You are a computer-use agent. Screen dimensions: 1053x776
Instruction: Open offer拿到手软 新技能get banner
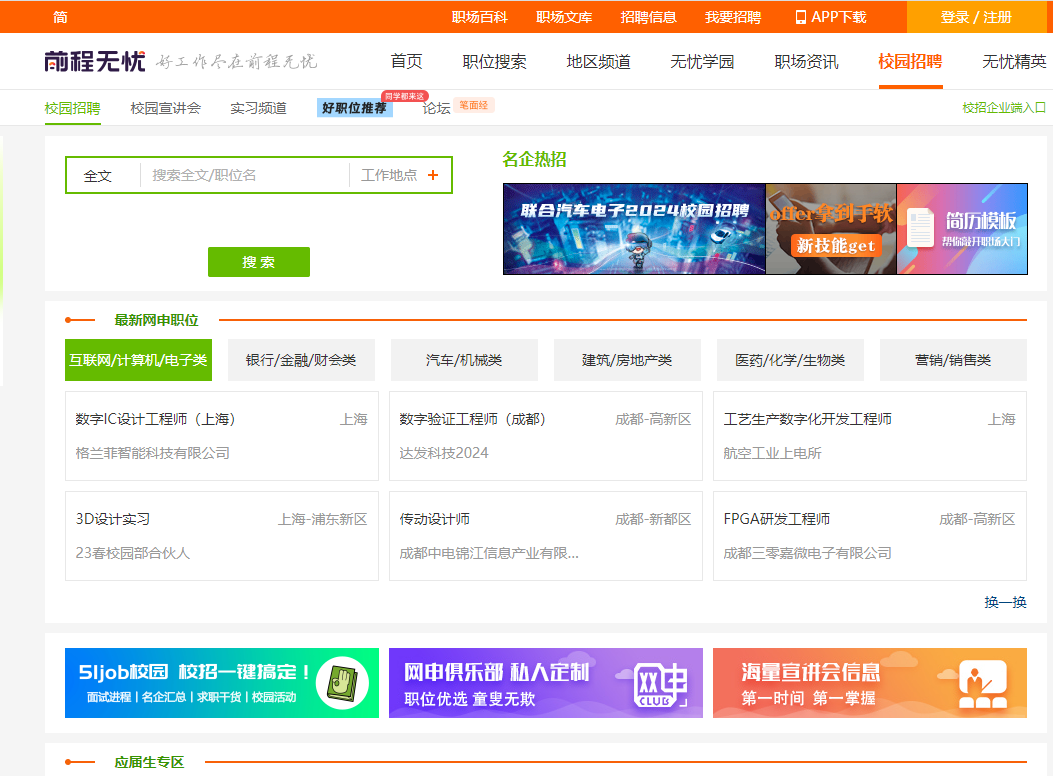pyautogui.click(x=831, y=229)
